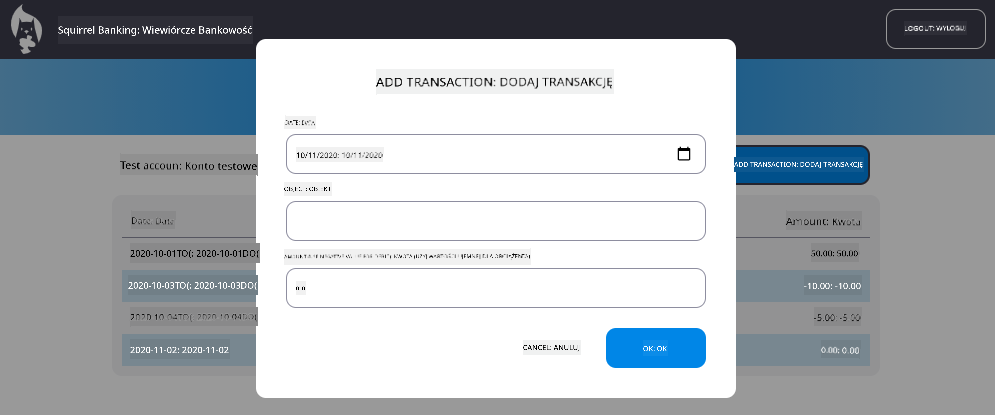Click the -10.00 amount cell
The height and width of the screenshot is (415, 995).
point(833,285)
